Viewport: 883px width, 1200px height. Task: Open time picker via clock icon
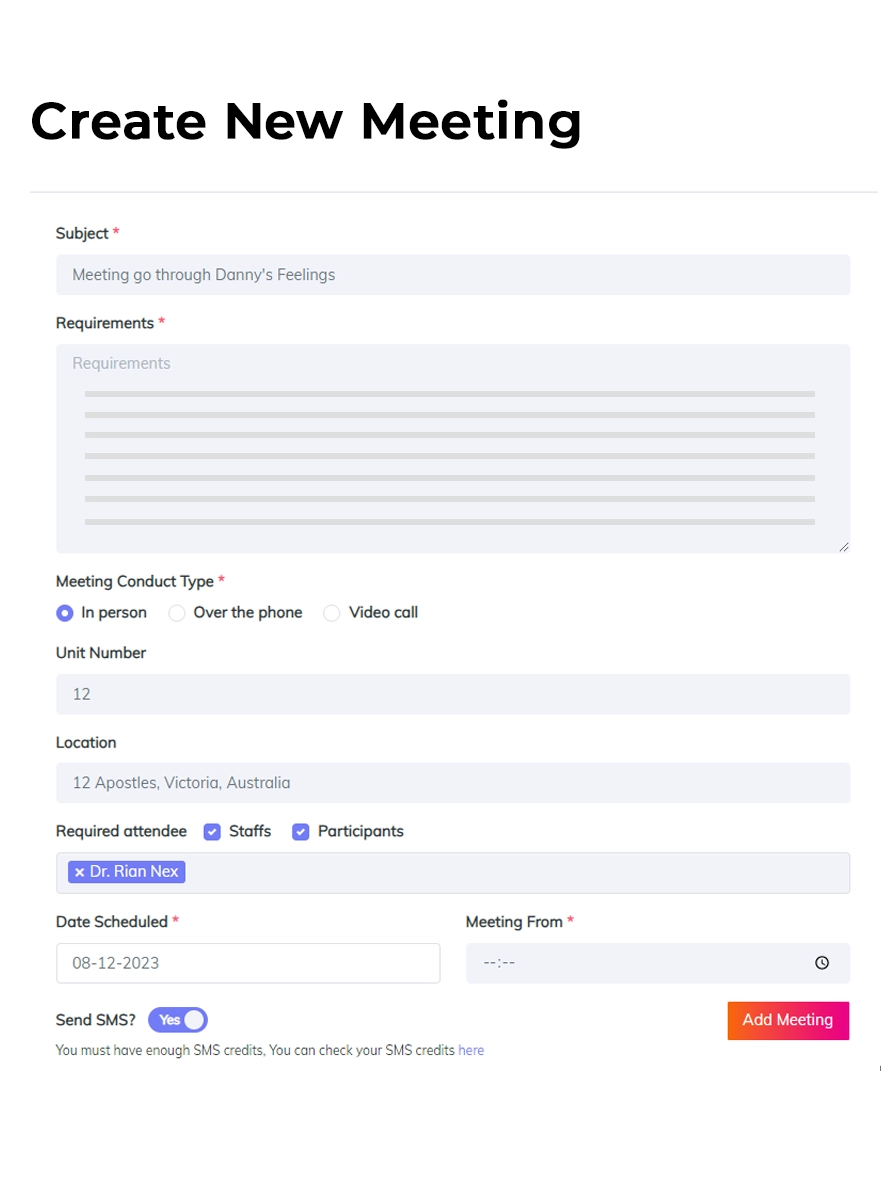(822, 963)
